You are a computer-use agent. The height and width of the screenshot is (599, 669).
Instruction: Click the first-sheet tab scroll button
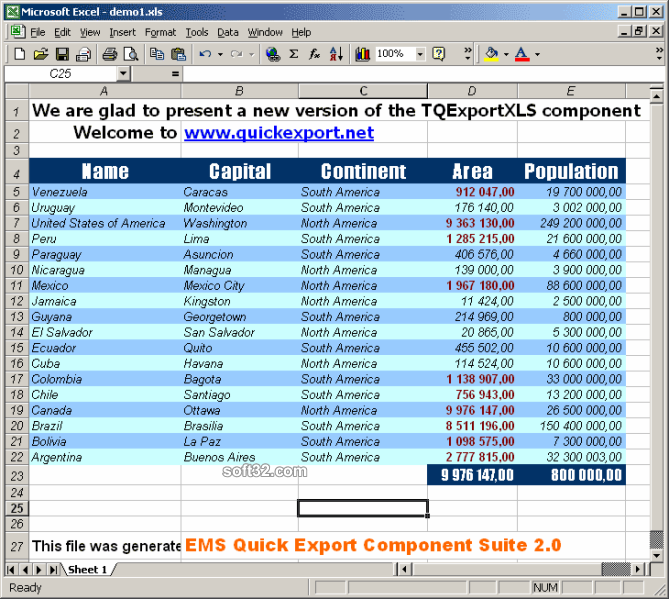[11, 570]
